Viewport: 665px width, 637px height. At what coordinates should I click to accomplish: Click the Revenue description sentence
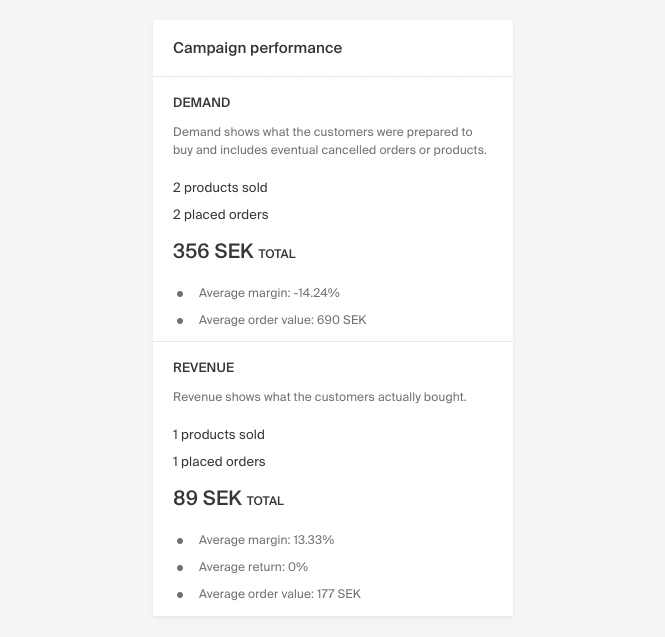(319, 397)
